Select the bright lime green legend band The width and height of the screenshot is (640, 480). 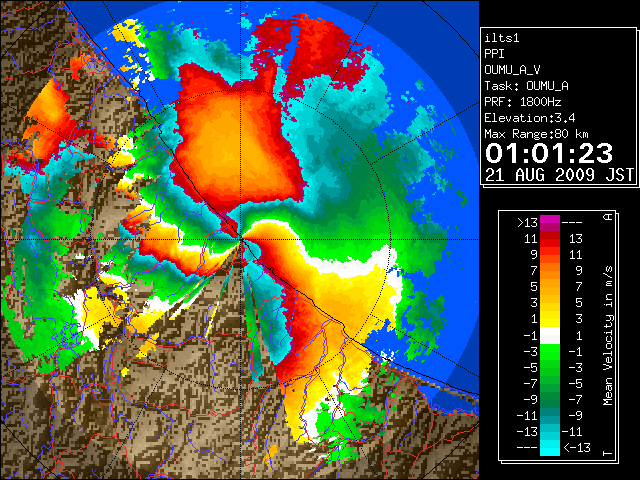click(x=550, y=351)
